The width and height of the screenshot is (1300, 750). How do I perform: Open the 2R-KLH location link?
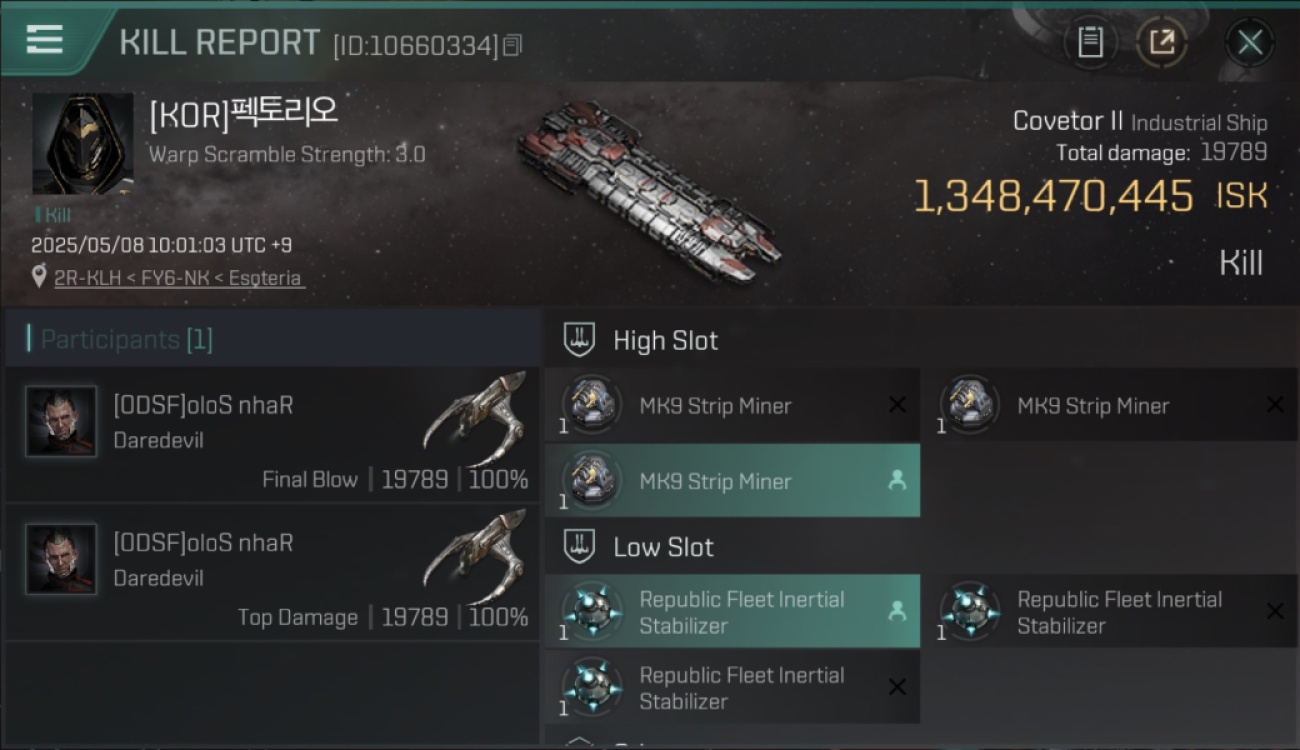(x=81, y=278)
